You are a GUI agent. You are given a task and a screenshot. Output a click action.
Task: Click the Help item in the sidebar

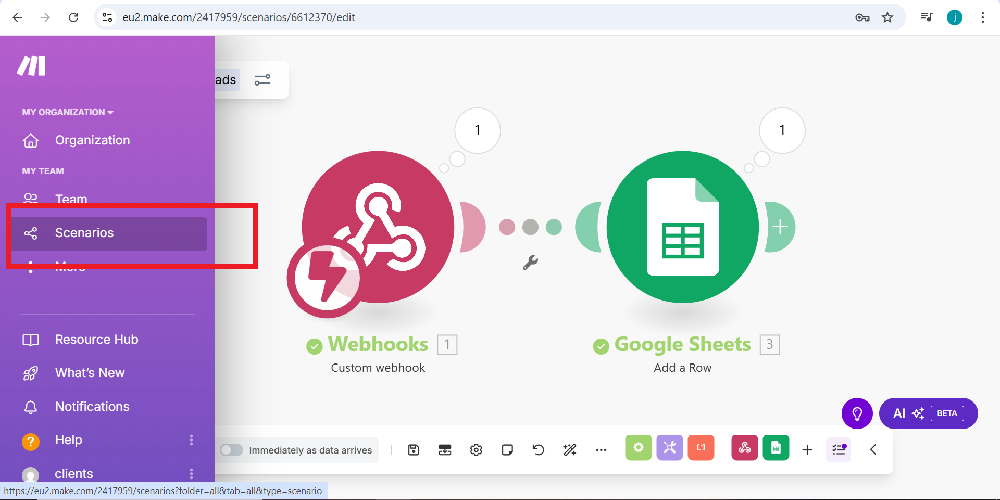coord(68,440)
